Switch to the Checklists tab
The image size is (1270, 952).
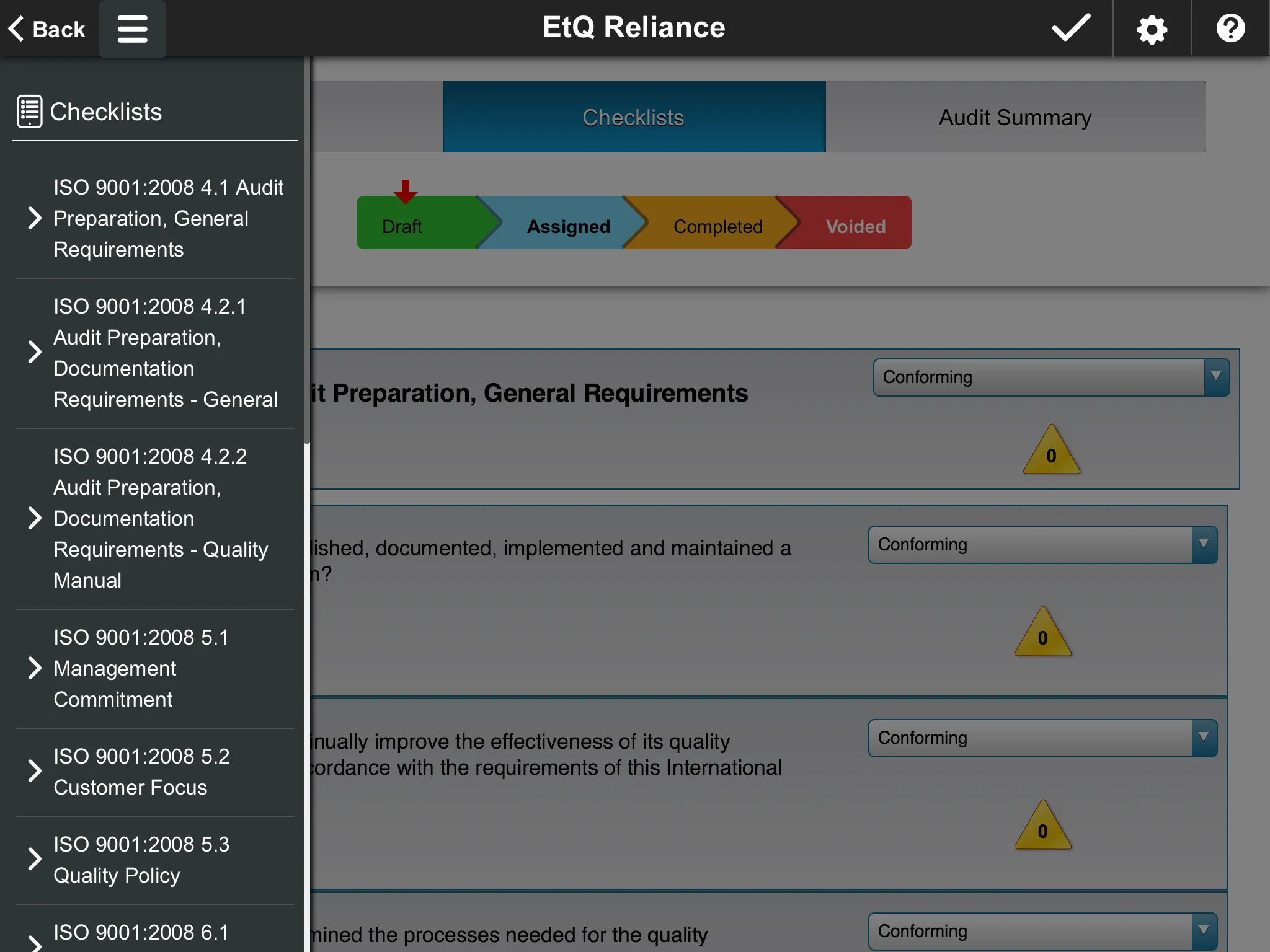click(634, 117)
